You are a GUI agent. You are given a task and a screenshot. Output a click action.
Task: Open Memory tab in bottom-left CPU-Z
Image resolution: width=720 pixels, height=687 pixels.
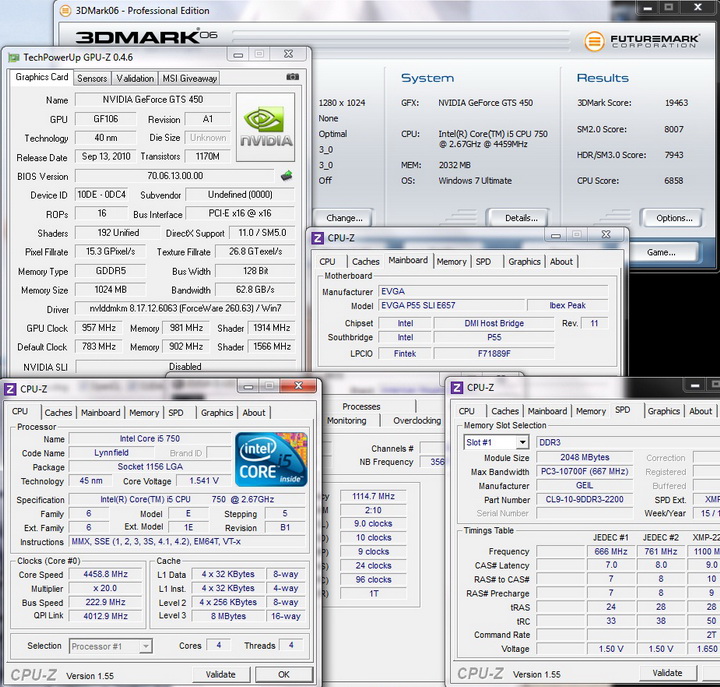[144, 412]
